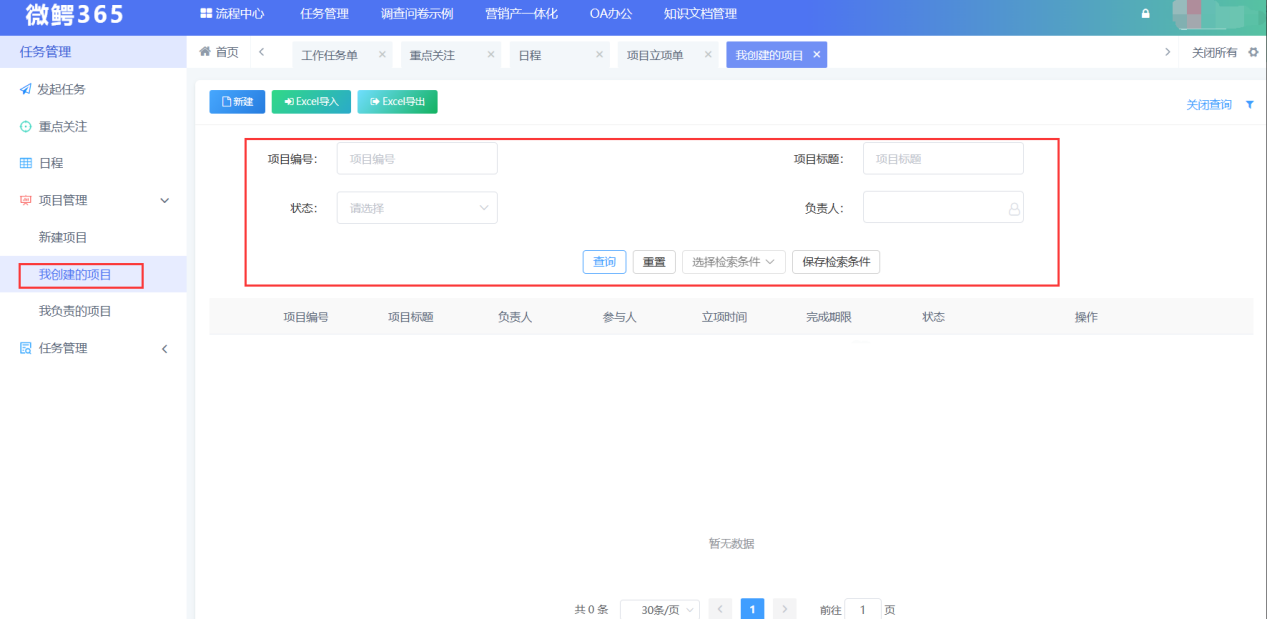Image resolution: width=1267 pixels, height=619 pixels.
Task: Click the Excel导出 button
Action: pyautogui.click(x=397, y=101)
